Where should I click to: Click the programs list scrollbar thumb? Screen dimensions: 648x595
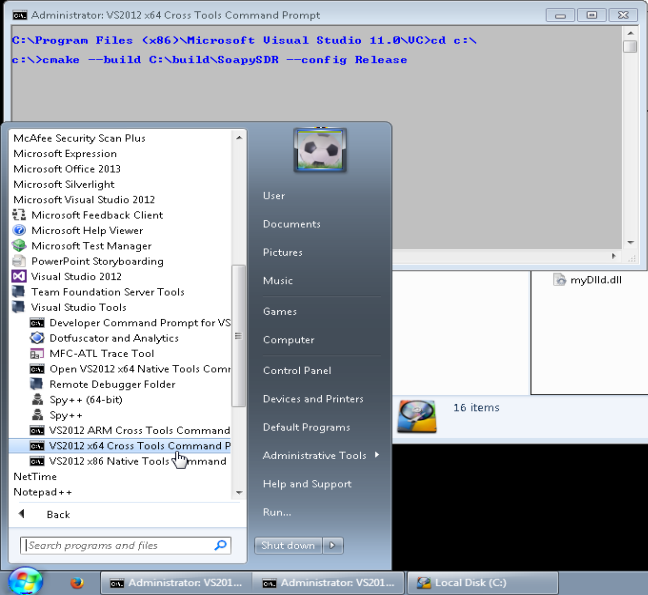[238, 336]
